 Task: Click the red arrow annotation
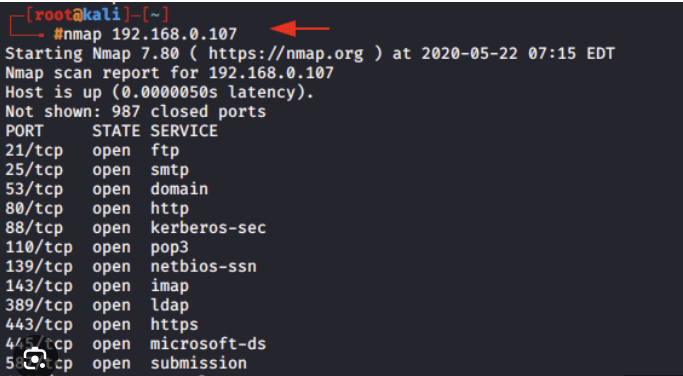coord(300,29)
